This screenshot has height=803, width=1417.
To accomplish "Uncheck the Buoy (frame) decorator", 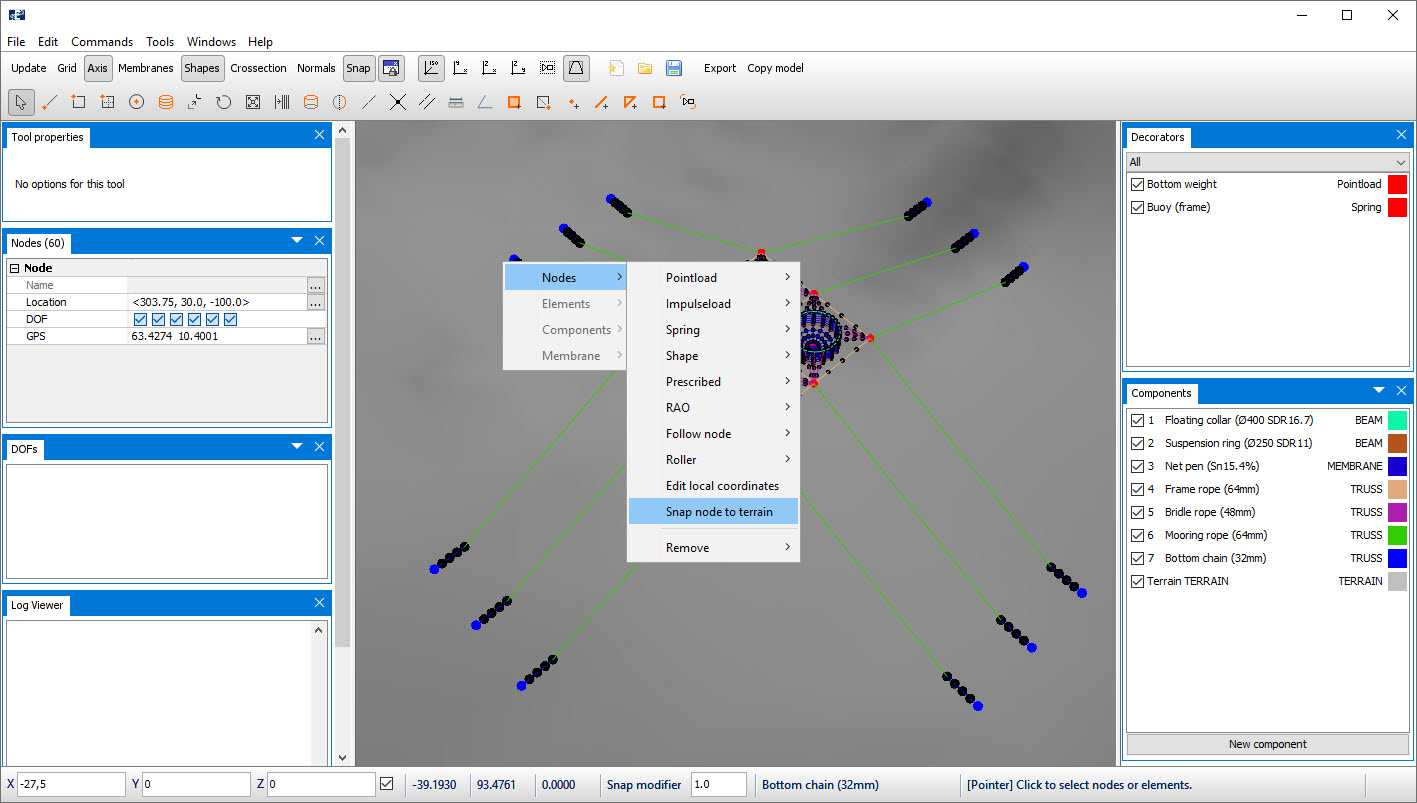I will (1137, 207).
